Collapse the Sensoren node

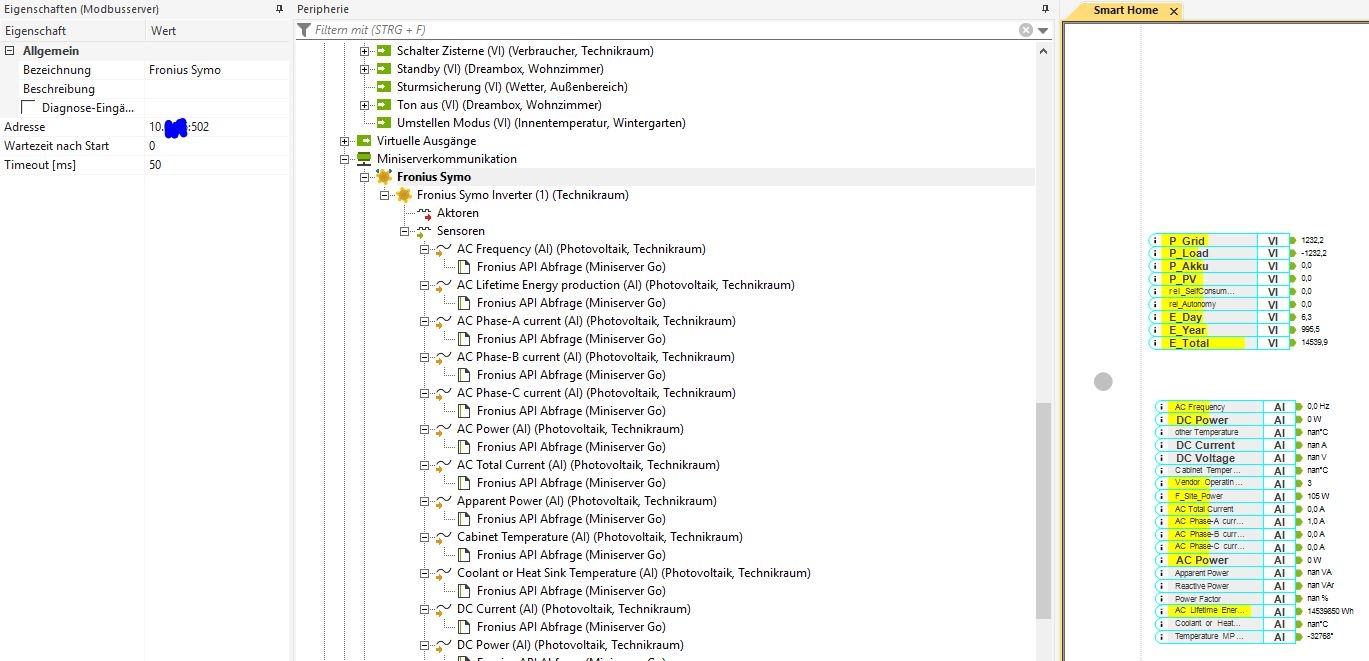[405, 231]
